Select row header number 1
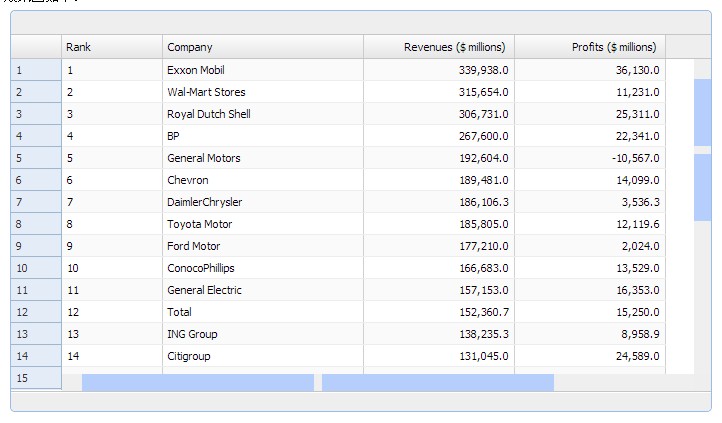Screen dimensions: 722x423 (36, 70)
